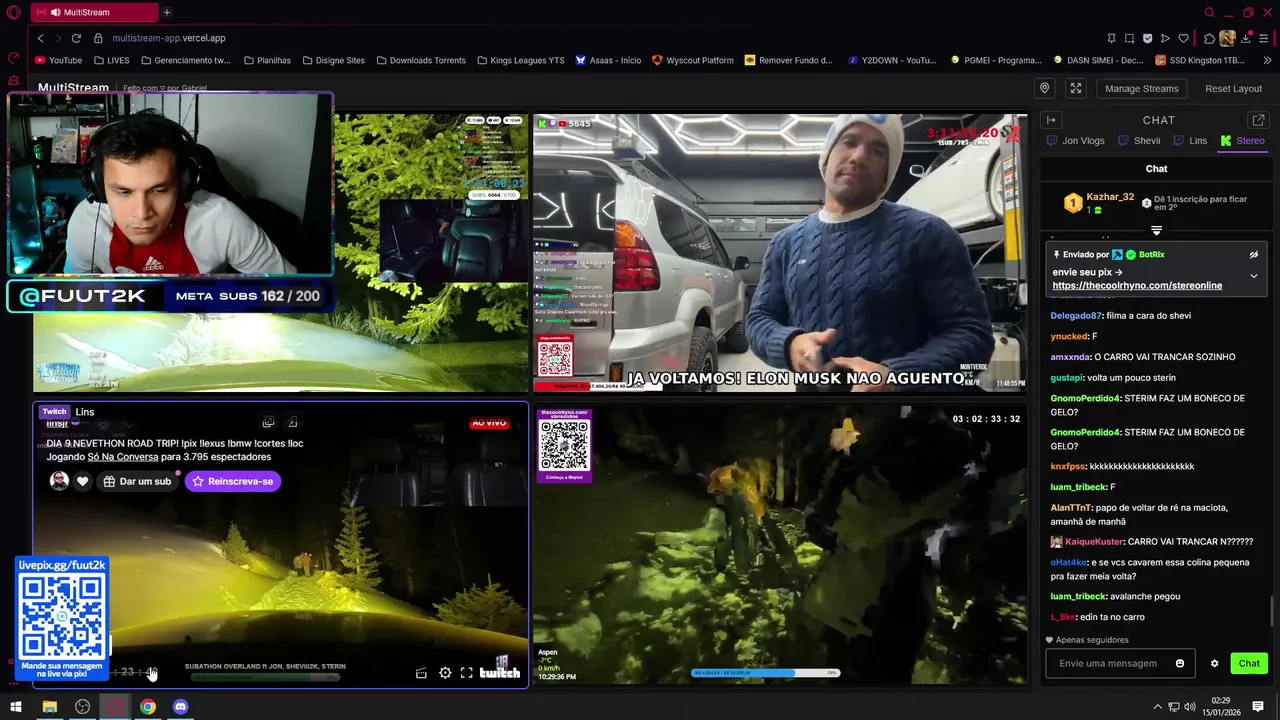Switch to Lins chat tab

tap(1190, 141)
